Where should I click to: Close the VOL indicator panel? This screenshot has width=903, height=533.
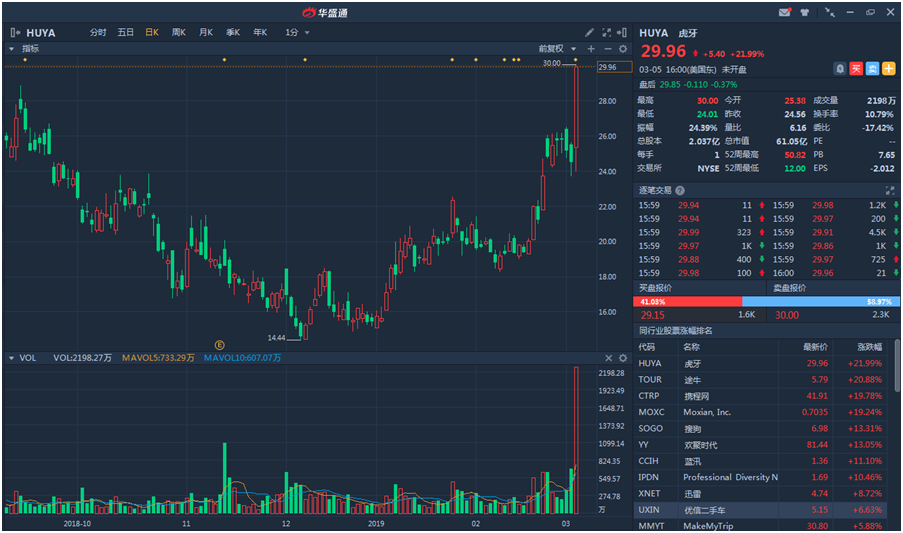pos(609,357)
